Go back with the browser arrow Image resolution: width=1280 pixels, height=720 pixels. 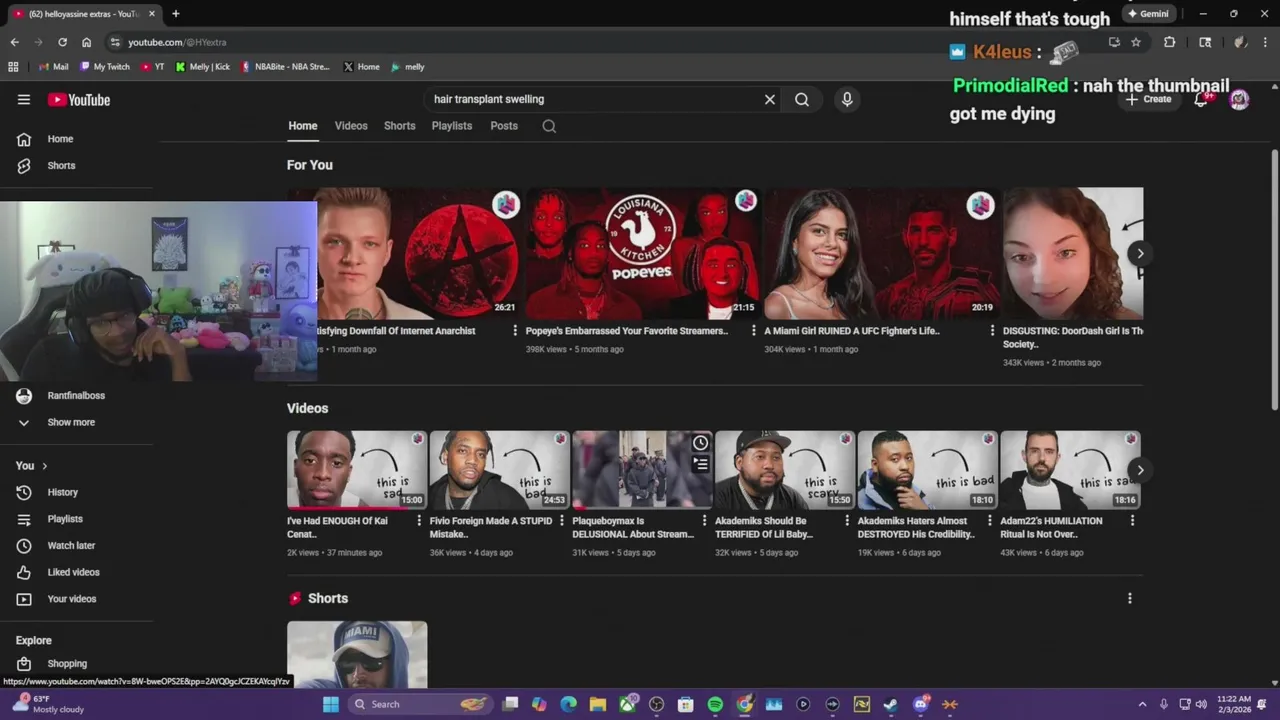(x=14, y=42)
